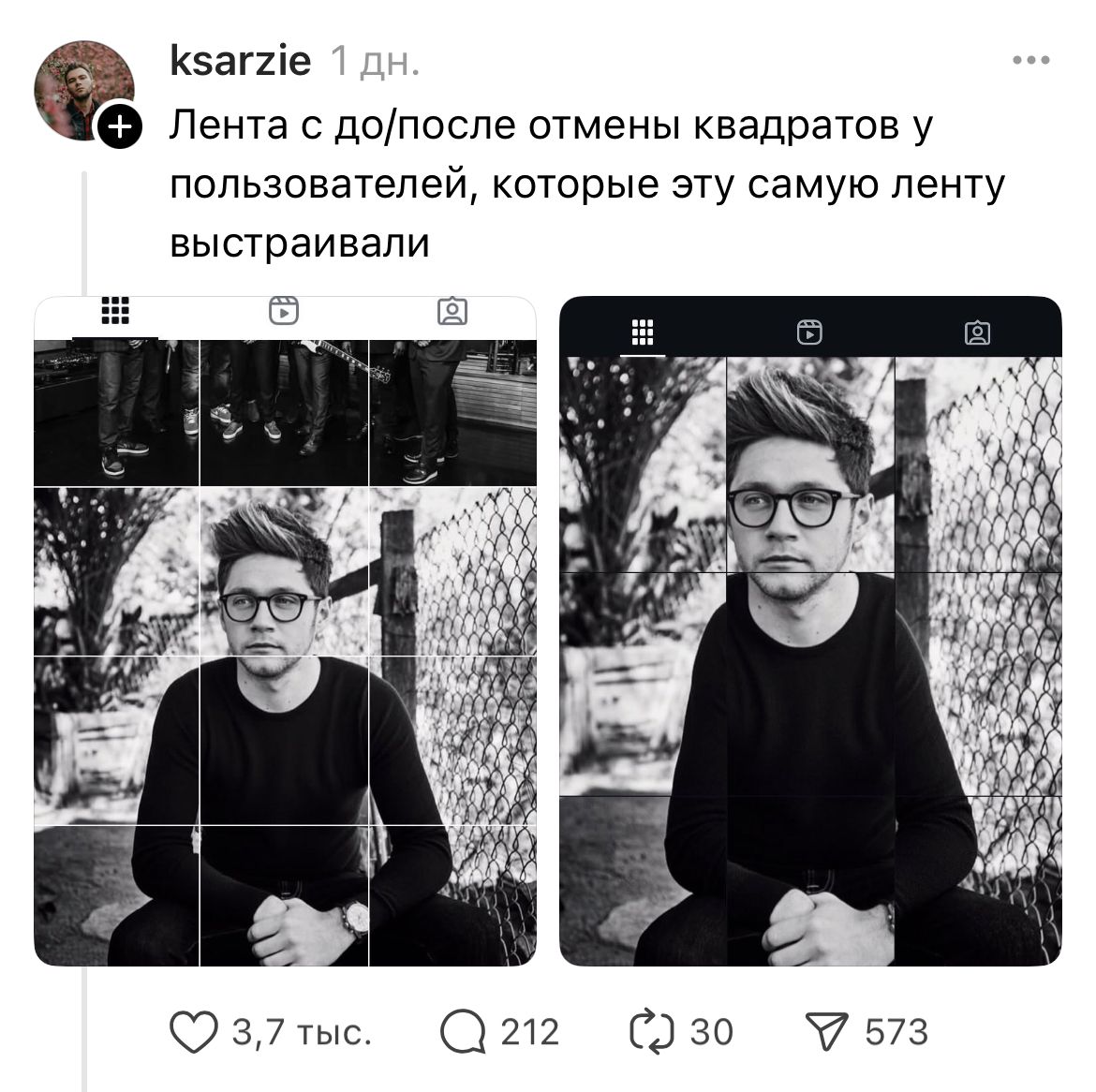View the 212 replies count

click(x=530, y=1032)
